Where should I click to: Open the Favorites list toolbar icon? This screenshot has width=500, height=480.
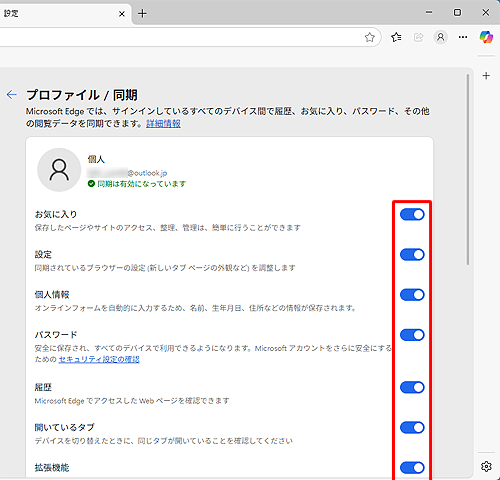click(396, 37)
